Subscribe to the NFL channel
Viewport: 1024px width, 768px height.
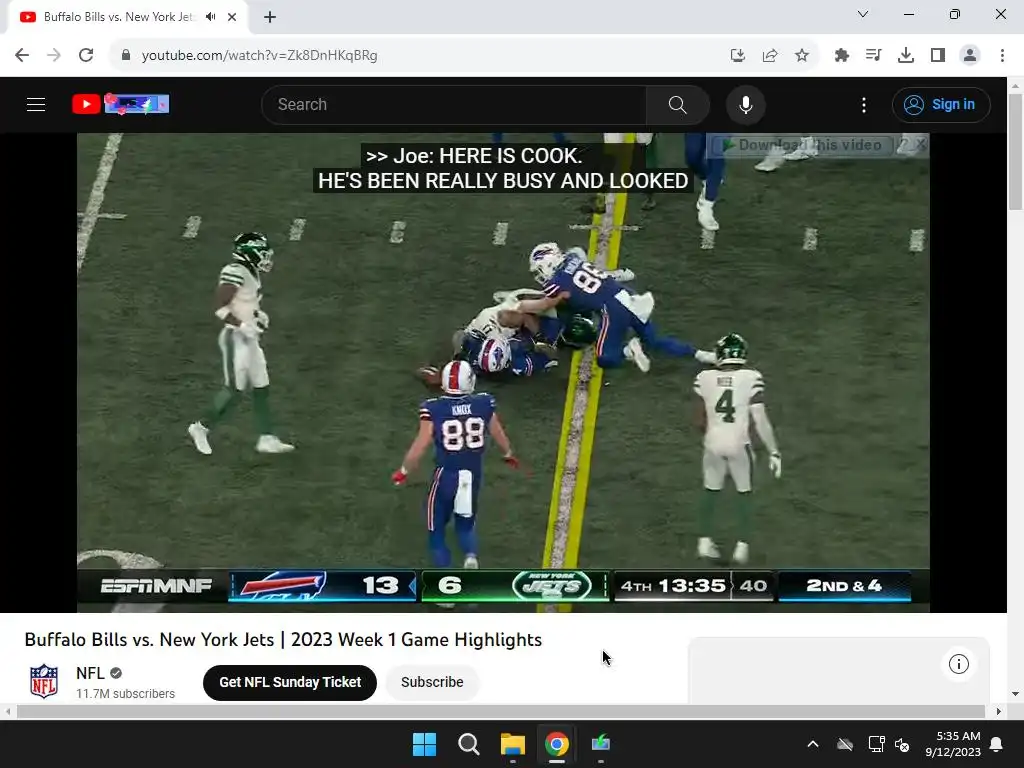click(432, 682)
